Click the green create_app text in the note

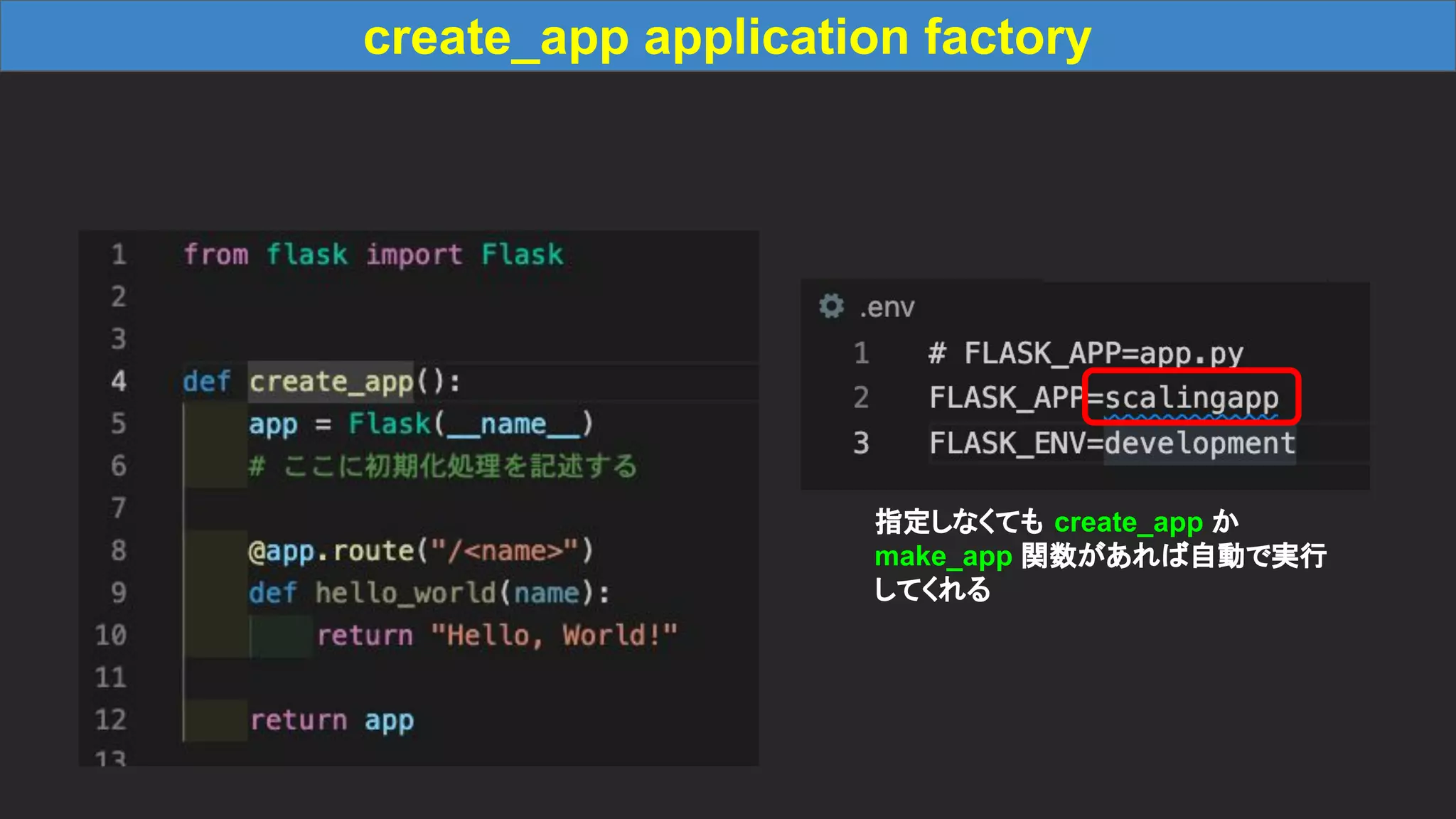click(1128, 523)
